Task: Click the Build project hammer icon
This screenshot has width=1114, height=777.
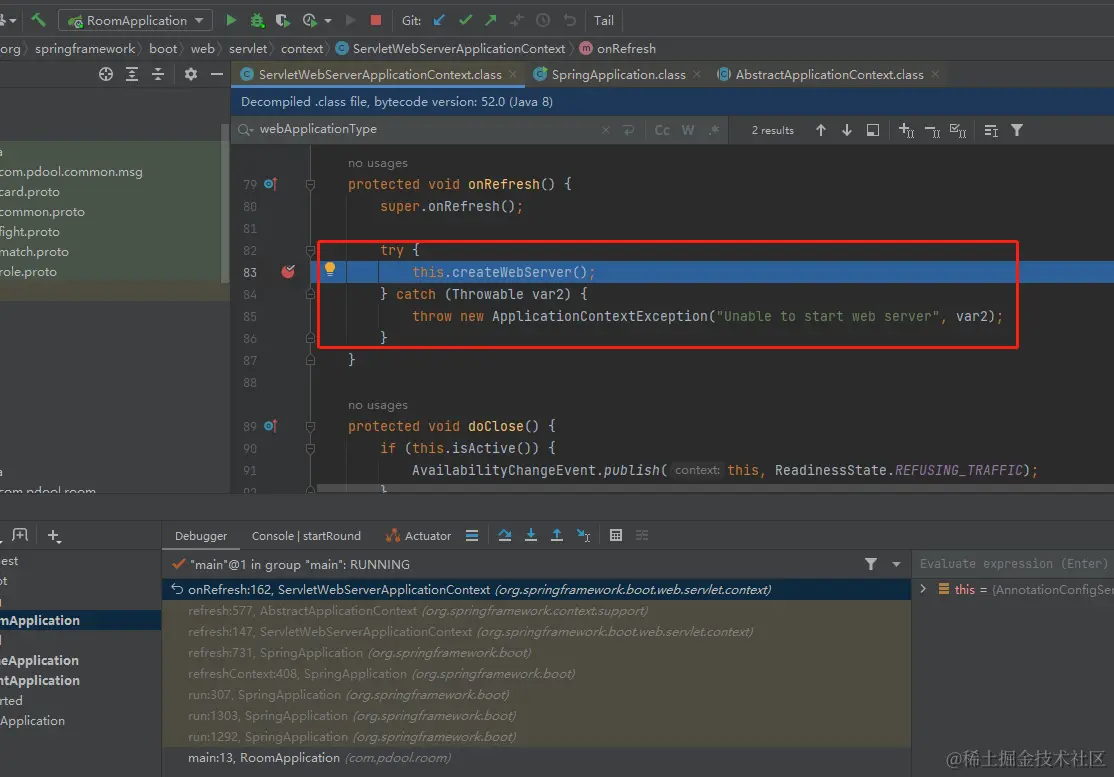Action: point(38,20)
